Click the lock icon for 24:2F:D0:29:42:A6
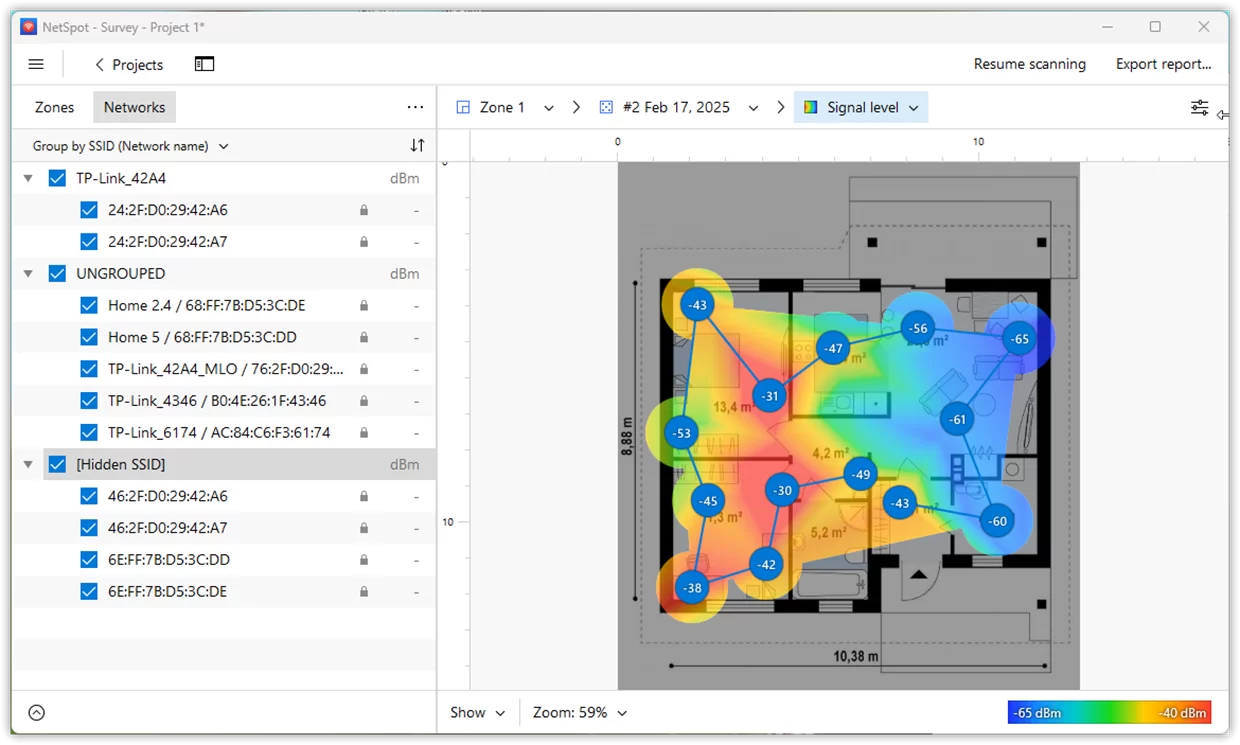 (364, 210)
